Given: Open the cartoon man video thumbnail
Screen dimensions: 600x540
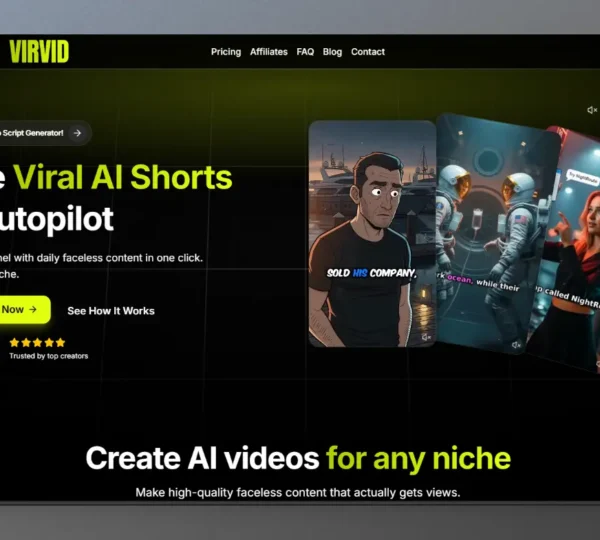Looking at the screenshot, I should 372,233.
